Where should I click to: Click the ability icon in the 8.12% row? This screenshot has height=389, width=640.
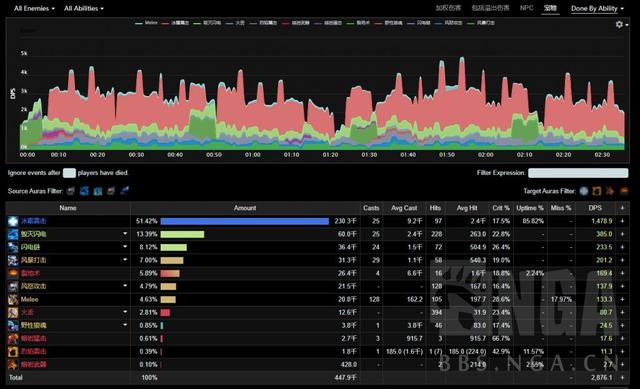(x=13, y=247)
